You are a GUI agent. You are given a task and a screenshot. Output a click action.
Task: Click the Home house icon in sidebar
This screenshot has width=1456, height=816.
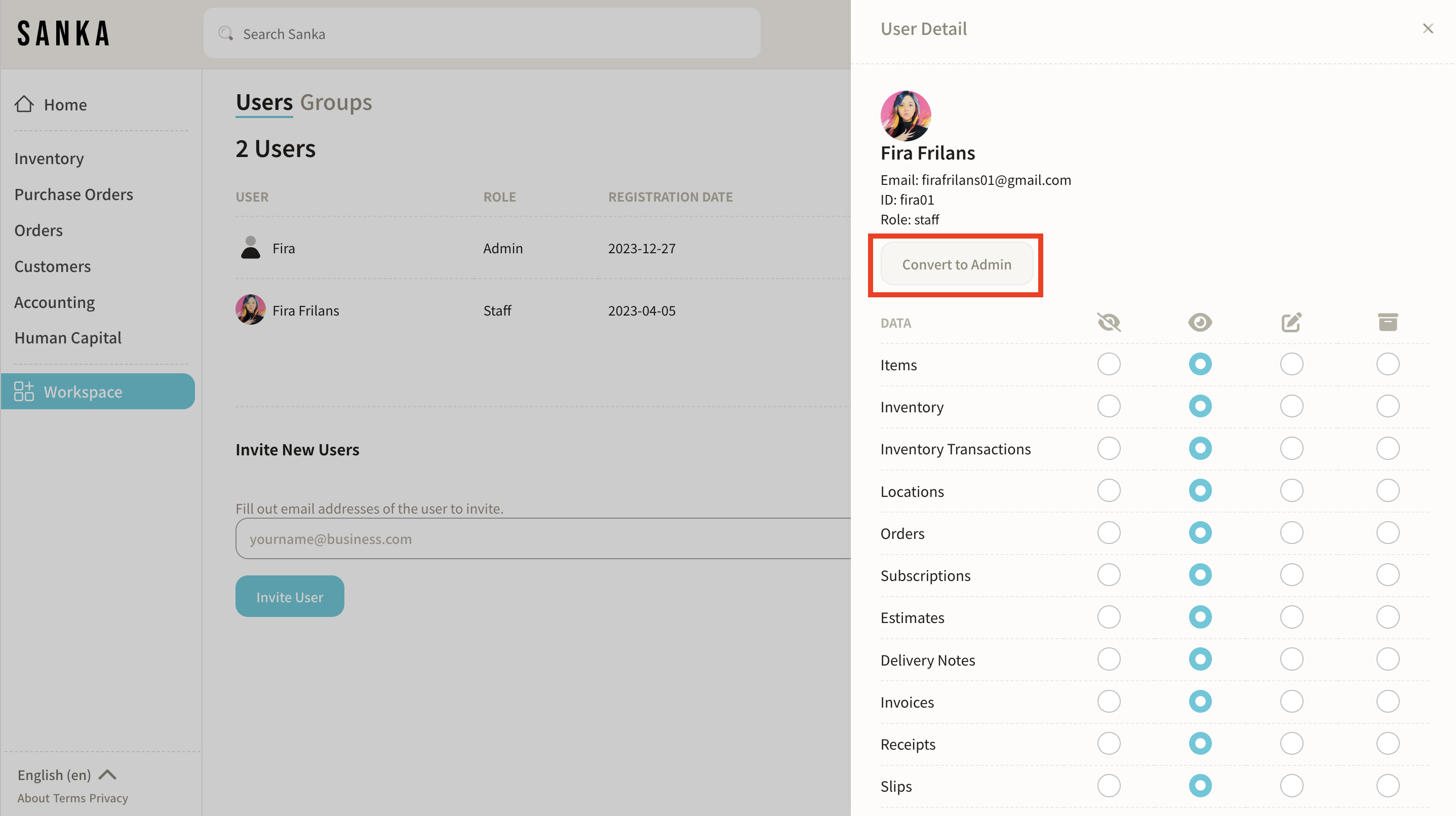24,104
